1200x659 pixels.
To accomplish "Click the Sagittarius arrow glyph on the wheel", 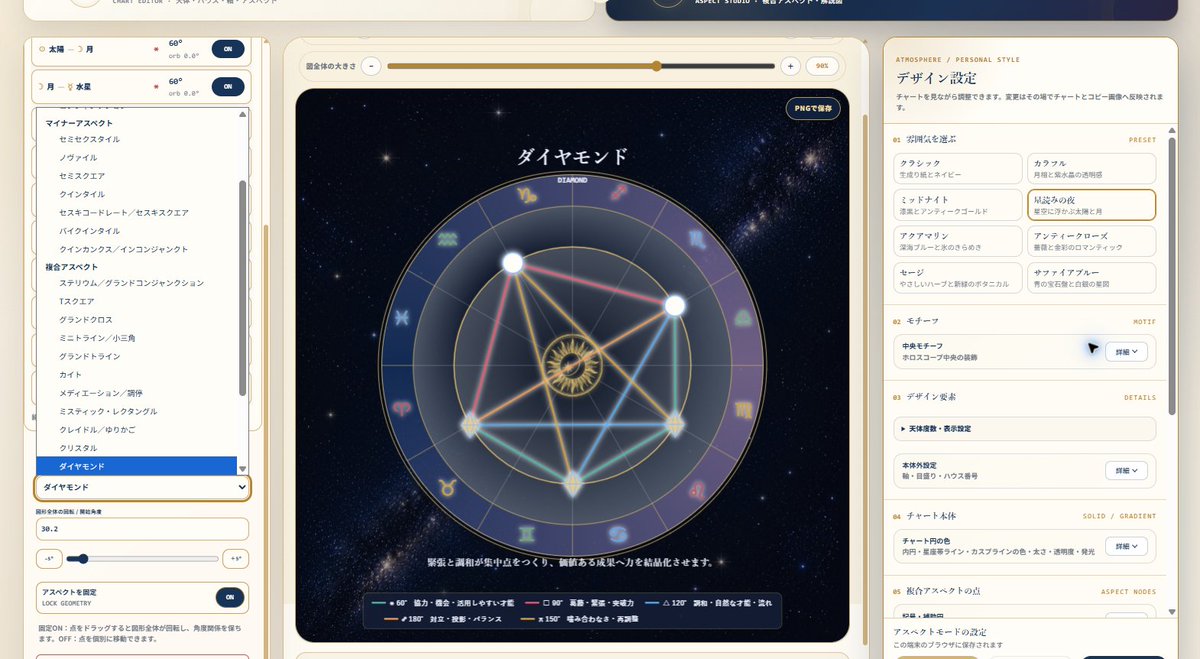I will click(x=620, y=194).
